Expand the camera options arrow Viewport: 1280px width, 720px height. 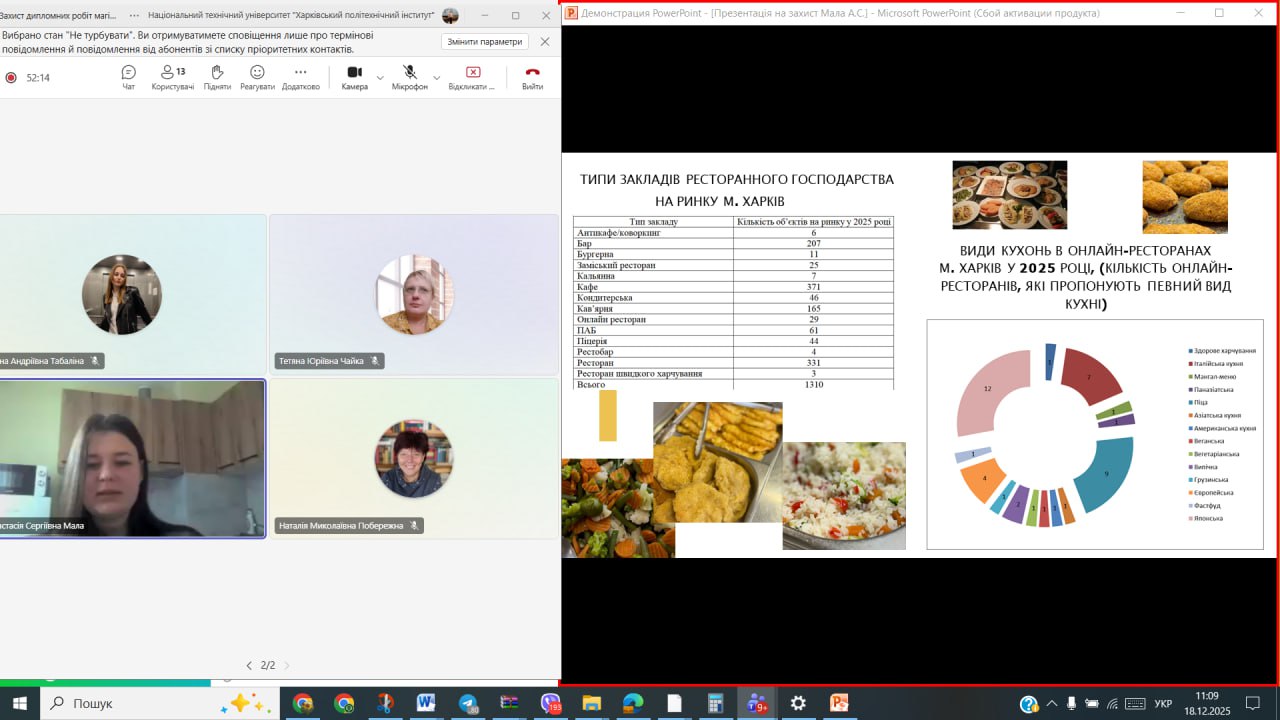(x=380, y=77)
